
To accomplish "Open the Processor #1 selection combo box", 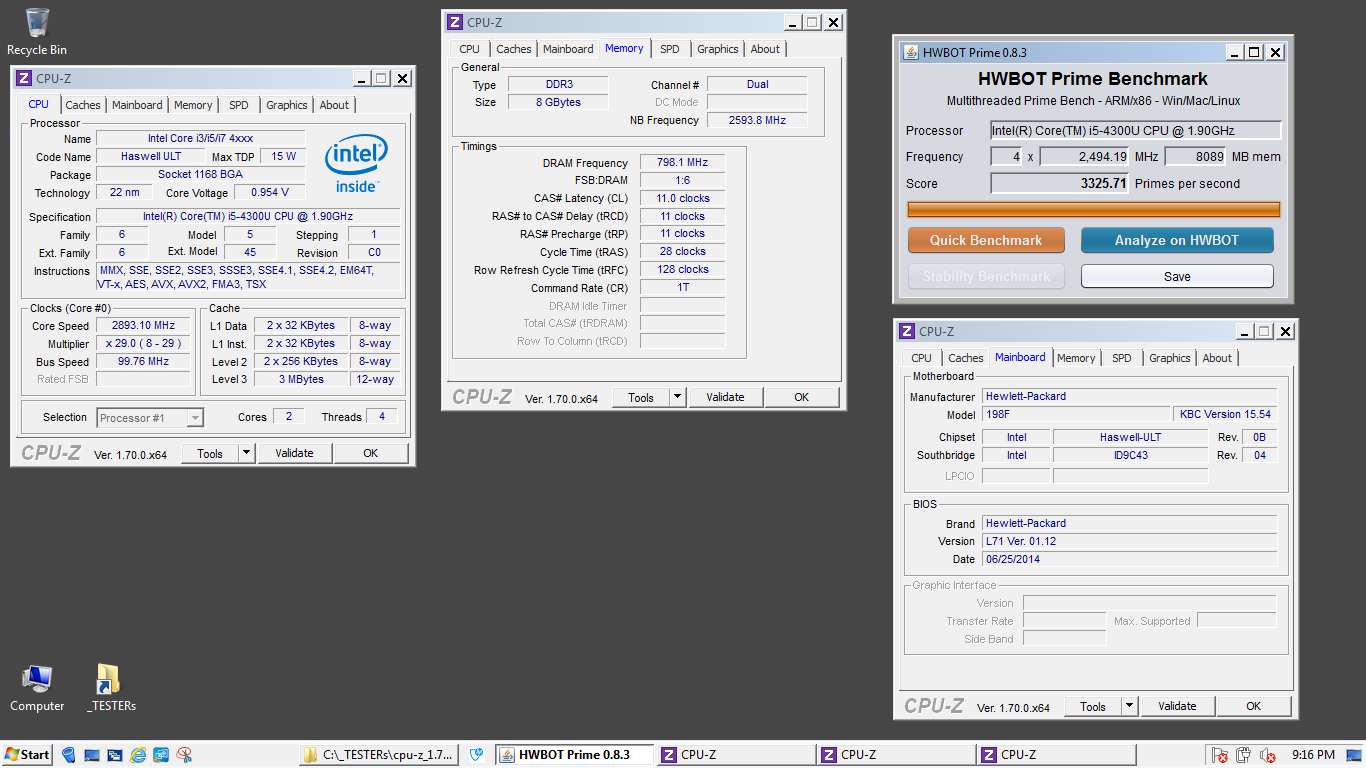I will [x=150, y=418].
